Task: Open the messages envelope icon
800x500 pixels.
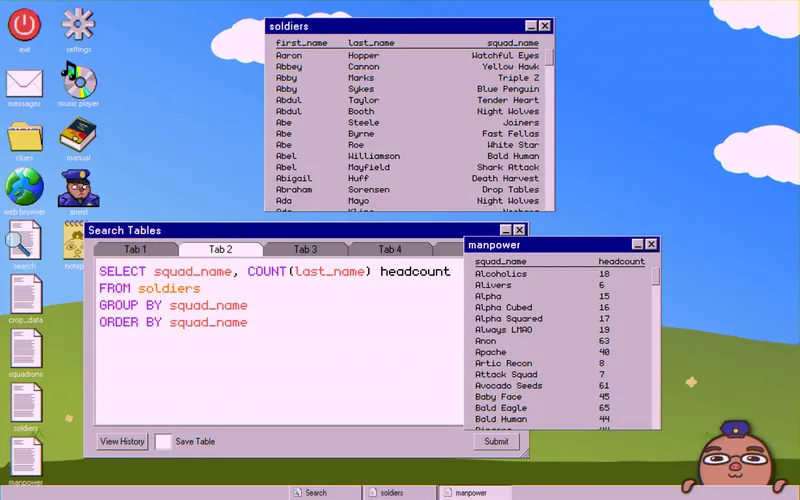Action: [x=24, y=84]
